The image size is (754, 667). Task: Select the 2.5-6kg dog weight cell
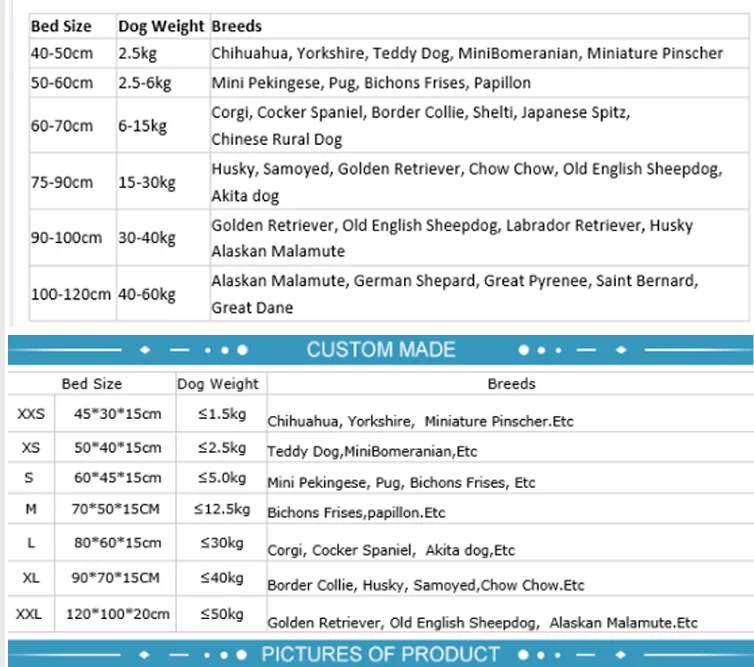[146, 83]
